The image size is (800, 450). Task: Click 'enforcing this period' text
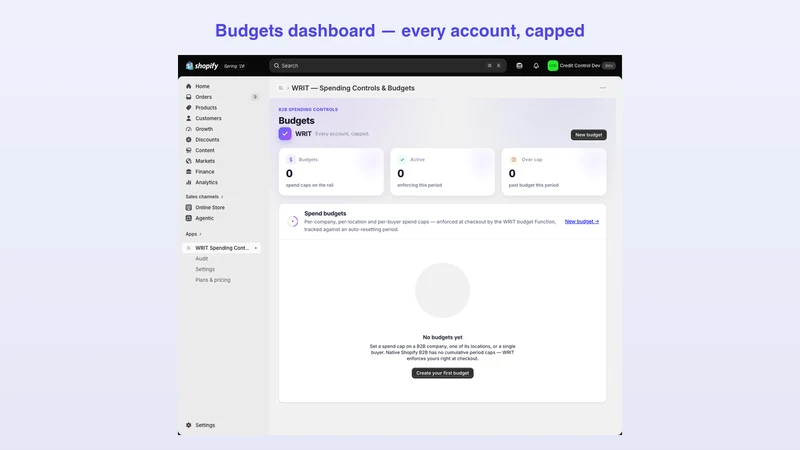click(x=419, y=185)
